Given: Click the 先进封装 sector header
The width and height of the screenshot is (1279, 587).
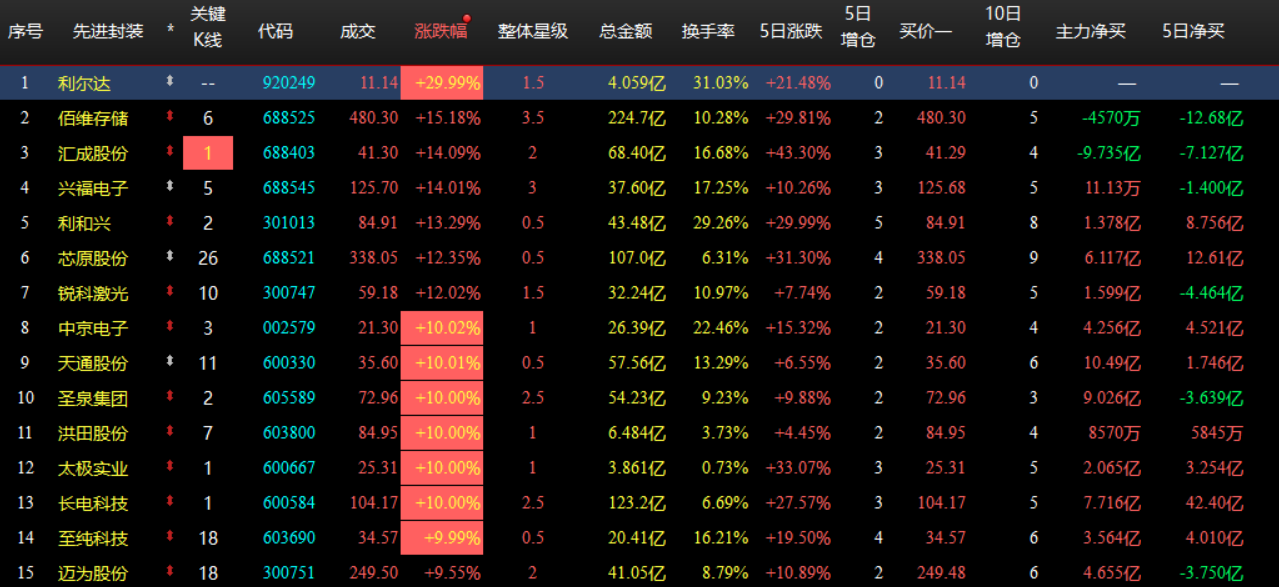Looking at the screenshot, I should 108,31.
